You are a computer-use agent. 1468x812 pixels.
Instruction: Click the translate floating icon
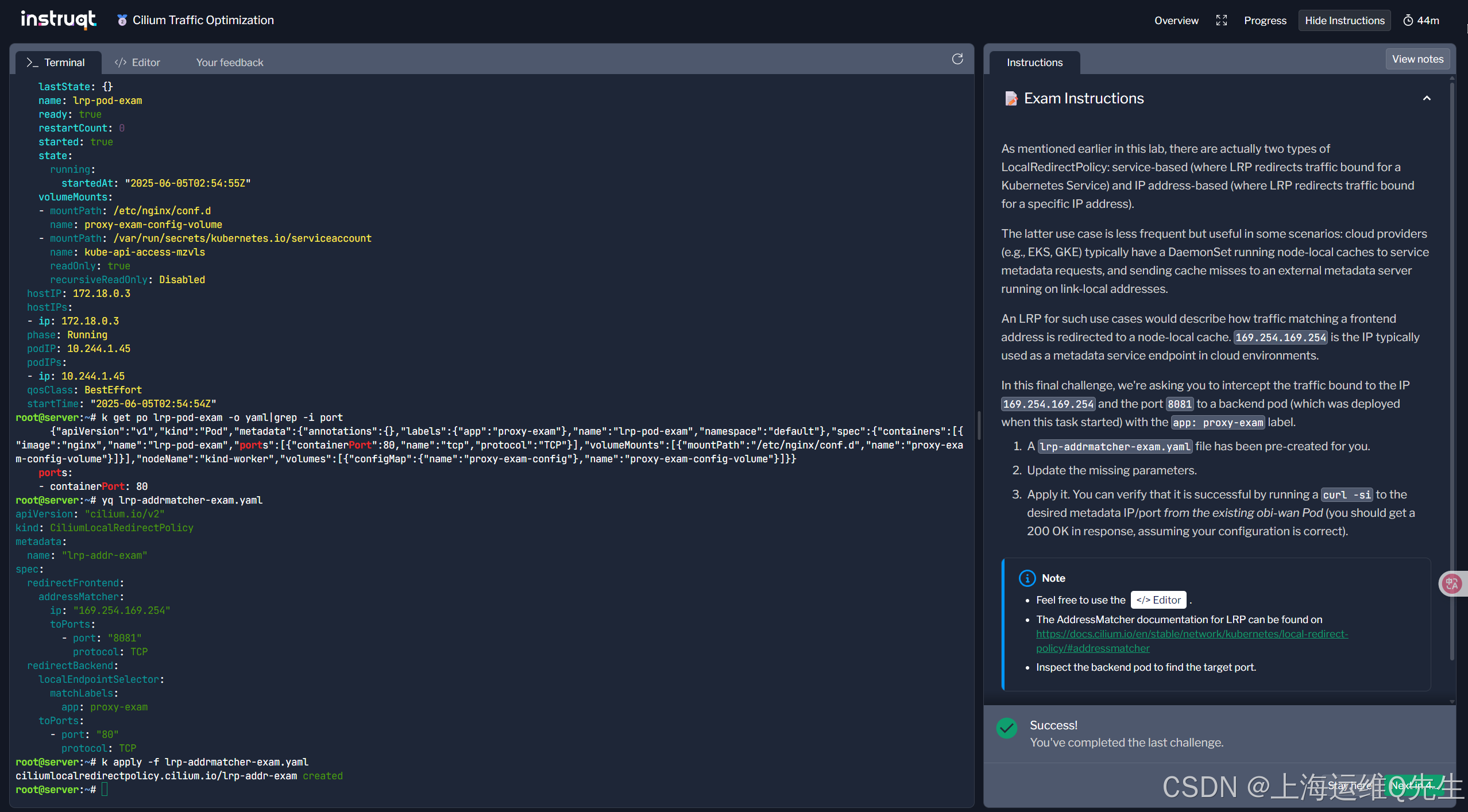click(x=1452, y=583)
